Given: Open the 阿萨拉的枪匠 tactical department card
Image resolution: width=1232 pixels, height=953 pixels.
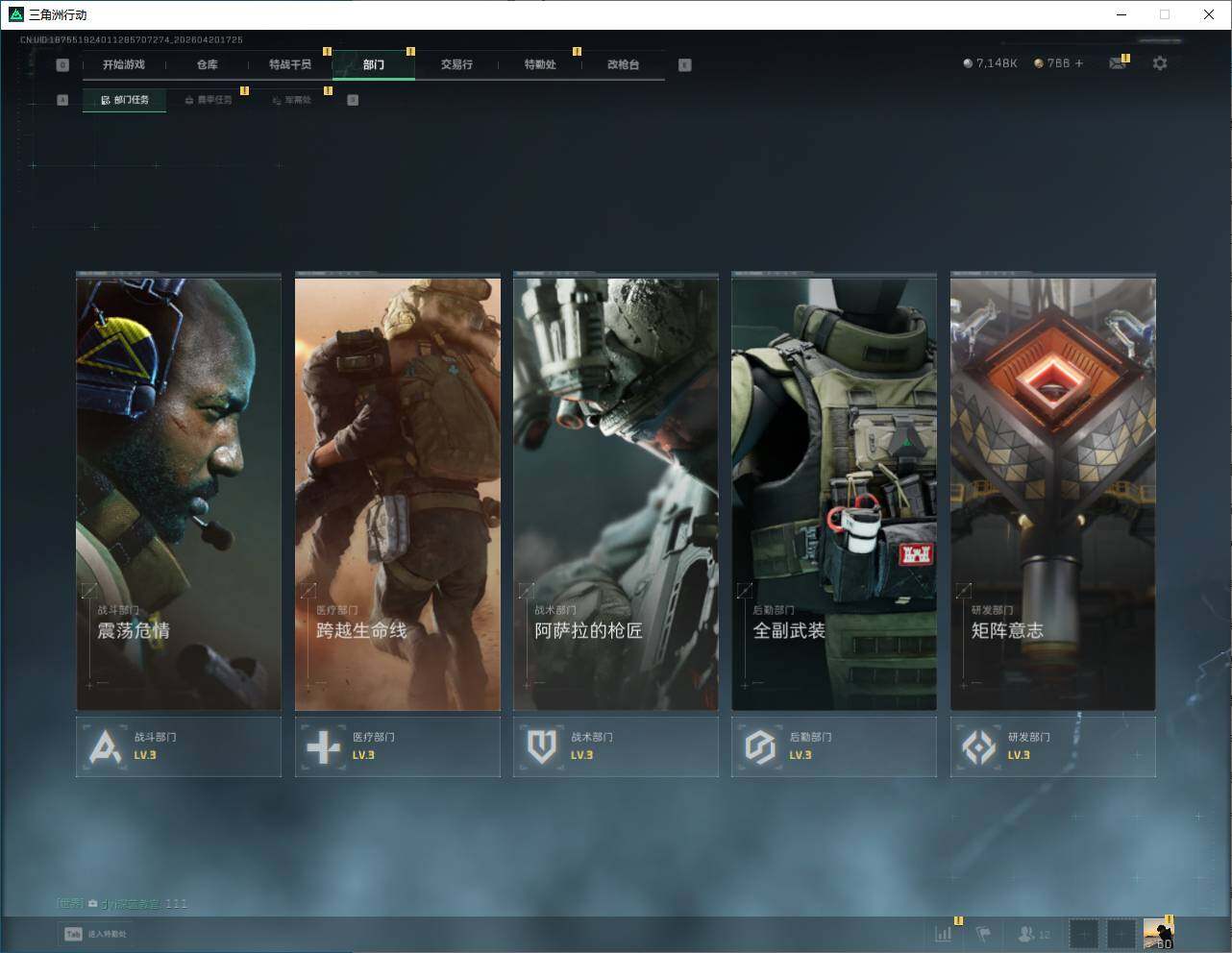Looking at the screenshot, I should click(x=616, y=494).
